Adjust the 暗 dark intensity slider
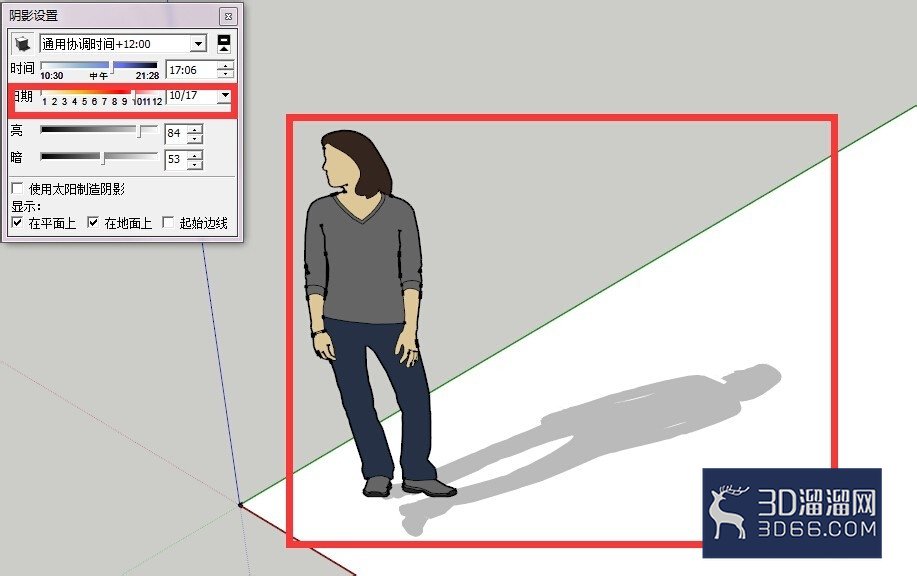Screen dimensions: 917x576 pyautogui.click(x=99, y=157)
